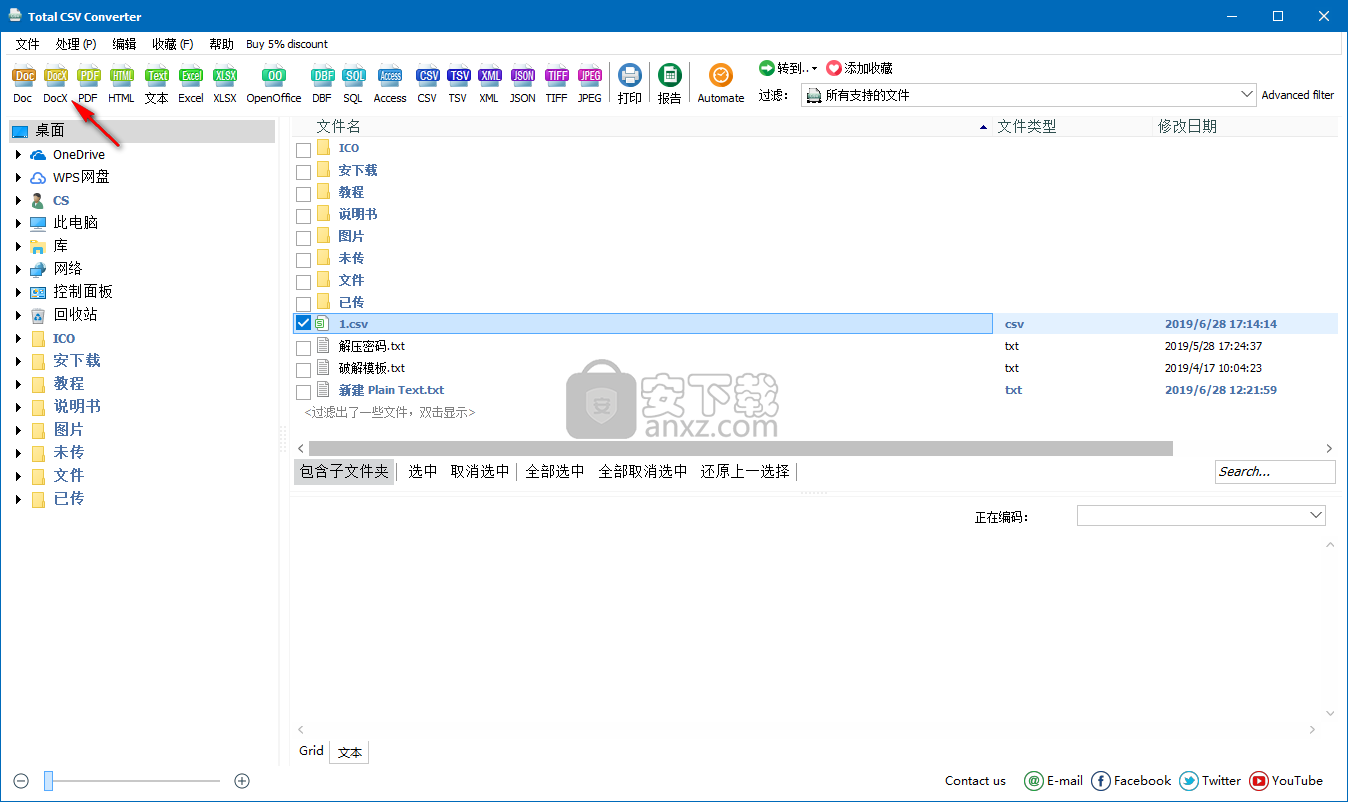Click the Search input field
This screenshot has height=802, width=1348.
pyautogui.click(x=1275, y=472)
